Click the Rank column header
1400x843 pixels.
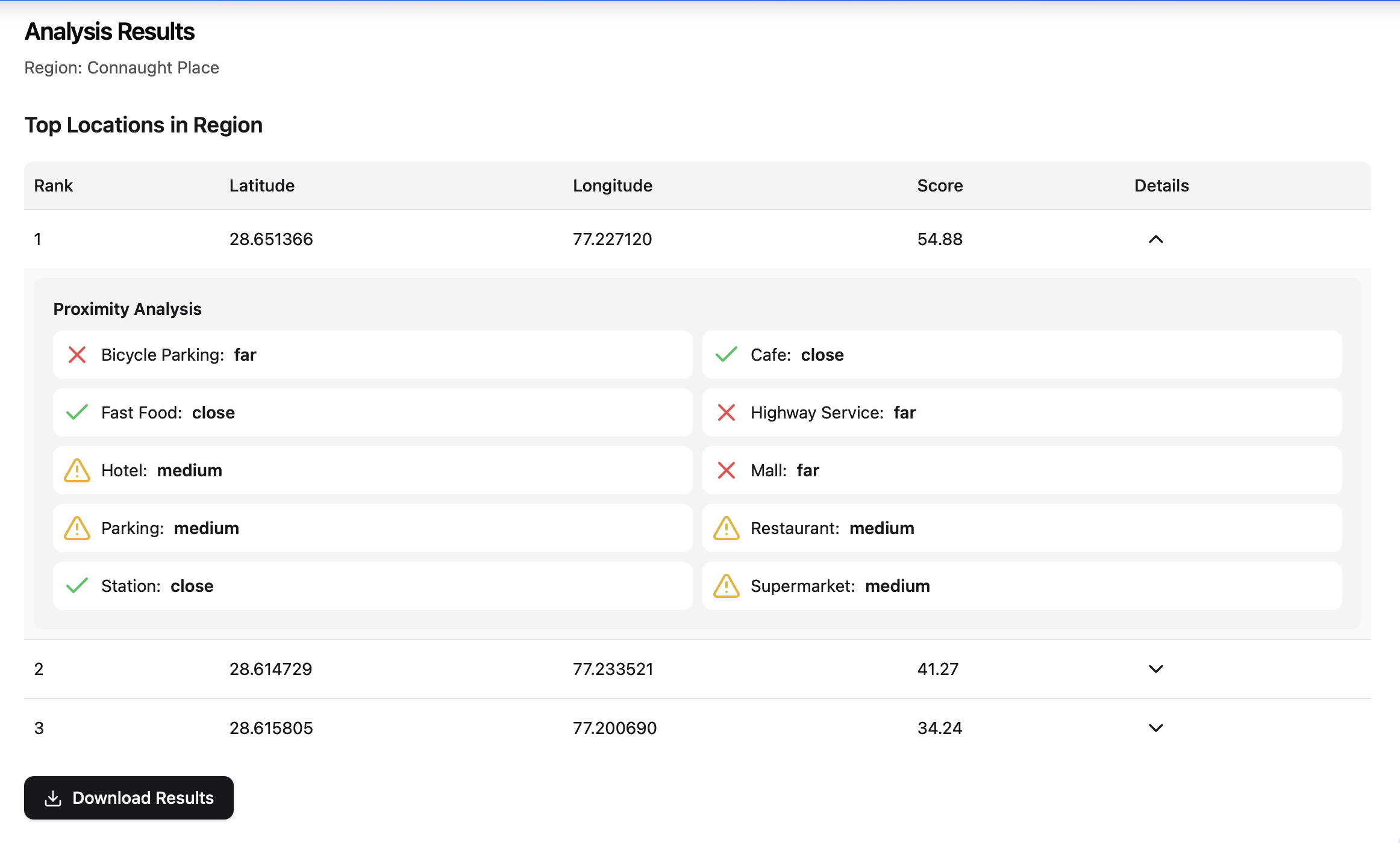click(x=54, y=185)
